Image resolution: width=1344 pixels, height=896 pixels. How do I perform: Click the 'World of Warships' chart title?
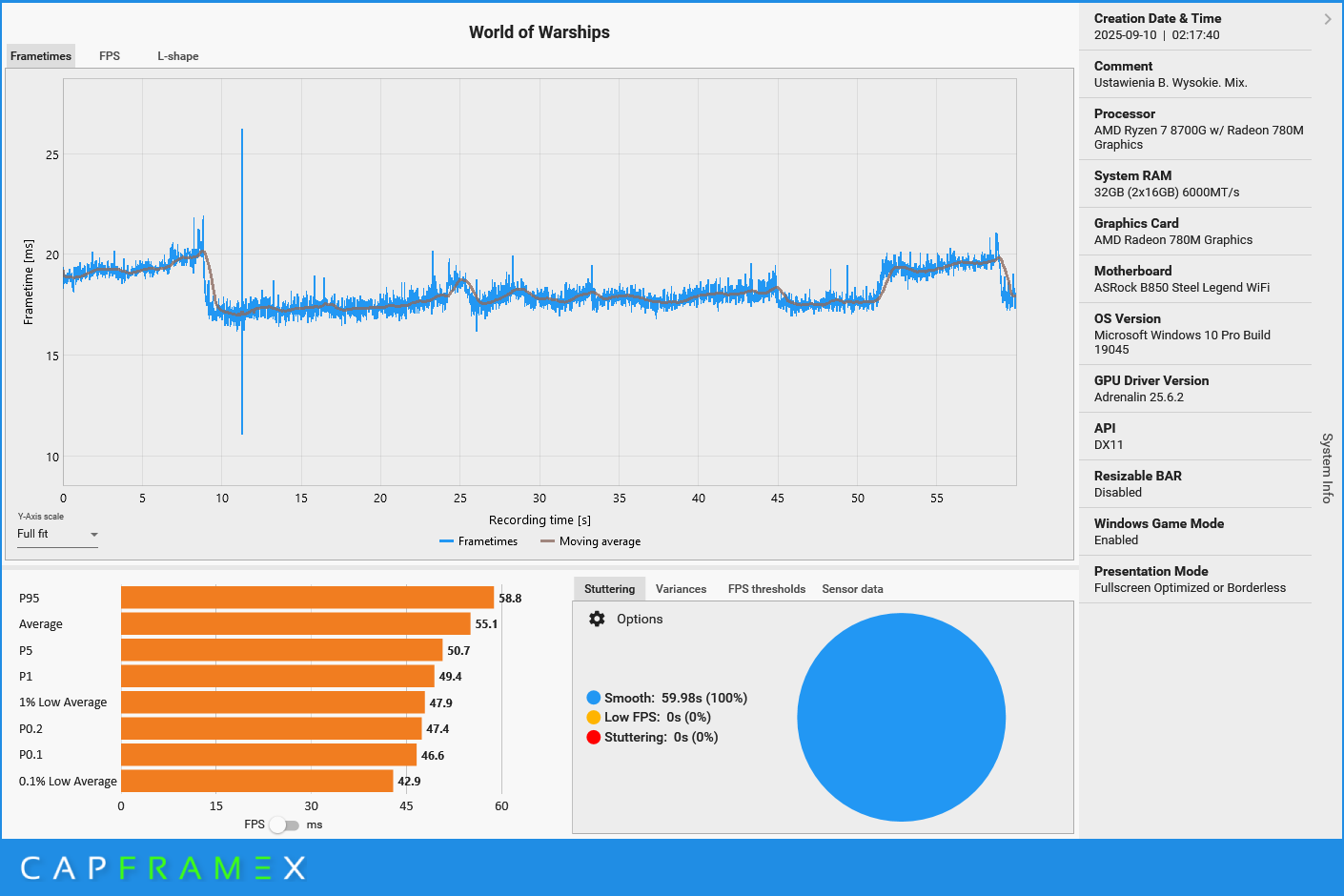point(540,32)
